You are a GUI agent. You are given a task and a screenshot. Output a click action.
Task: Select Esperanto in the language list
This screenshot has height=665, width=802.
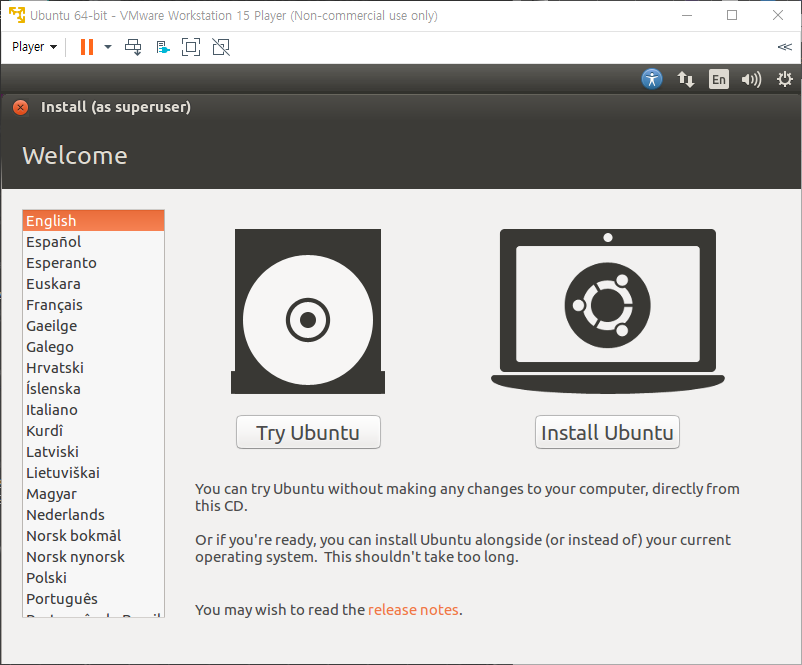point(94,262)
